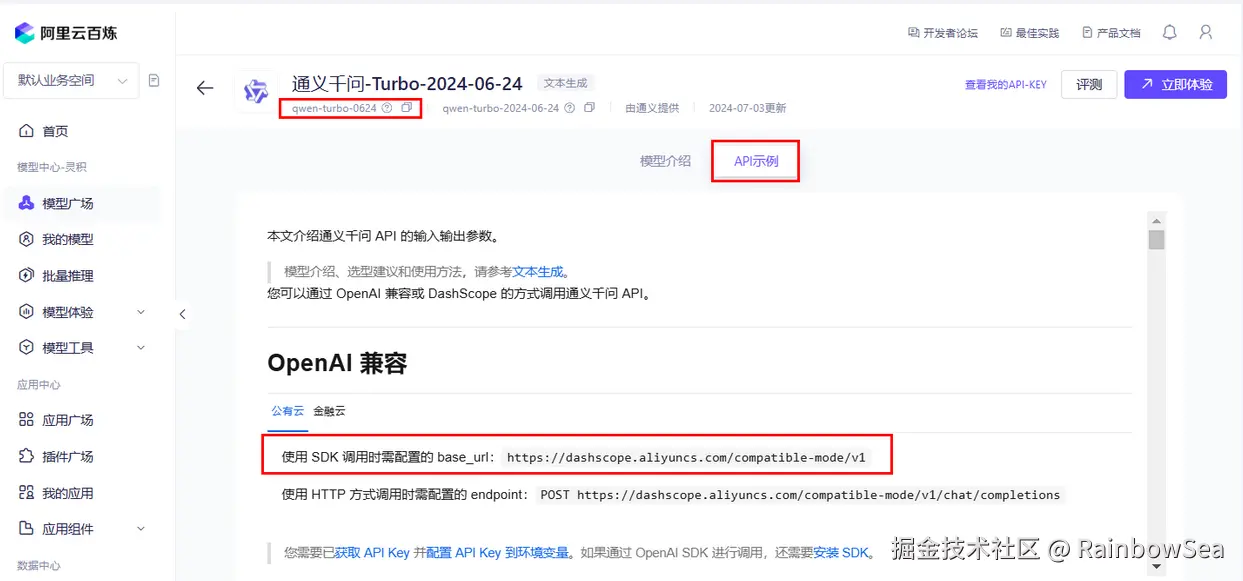Click the help icon next to qwen-turbo-0624

[387, 108]
